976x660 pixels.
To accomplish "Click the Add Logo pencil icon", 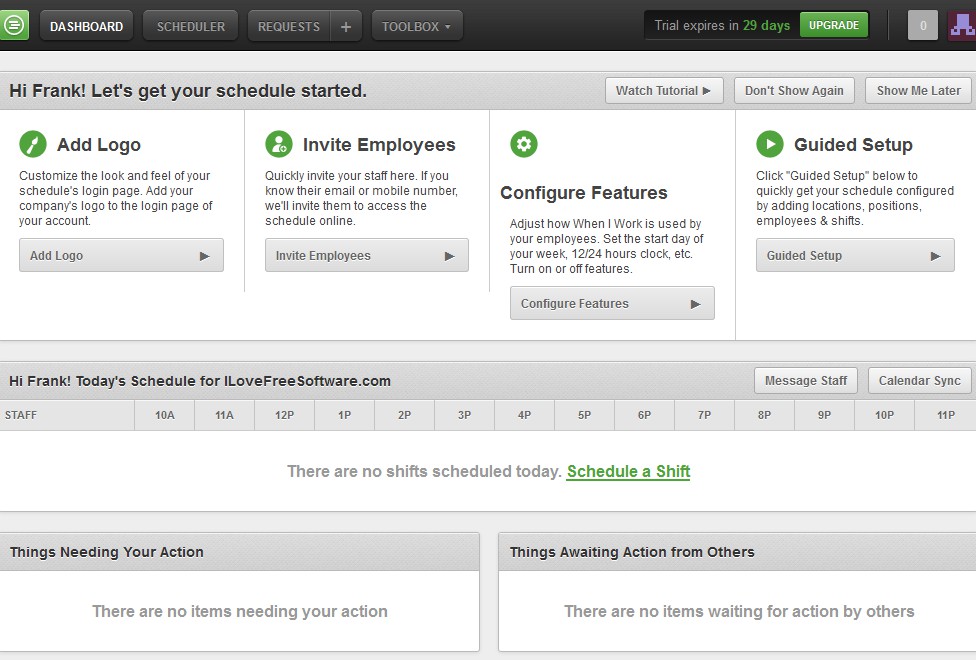I will 32,144.
